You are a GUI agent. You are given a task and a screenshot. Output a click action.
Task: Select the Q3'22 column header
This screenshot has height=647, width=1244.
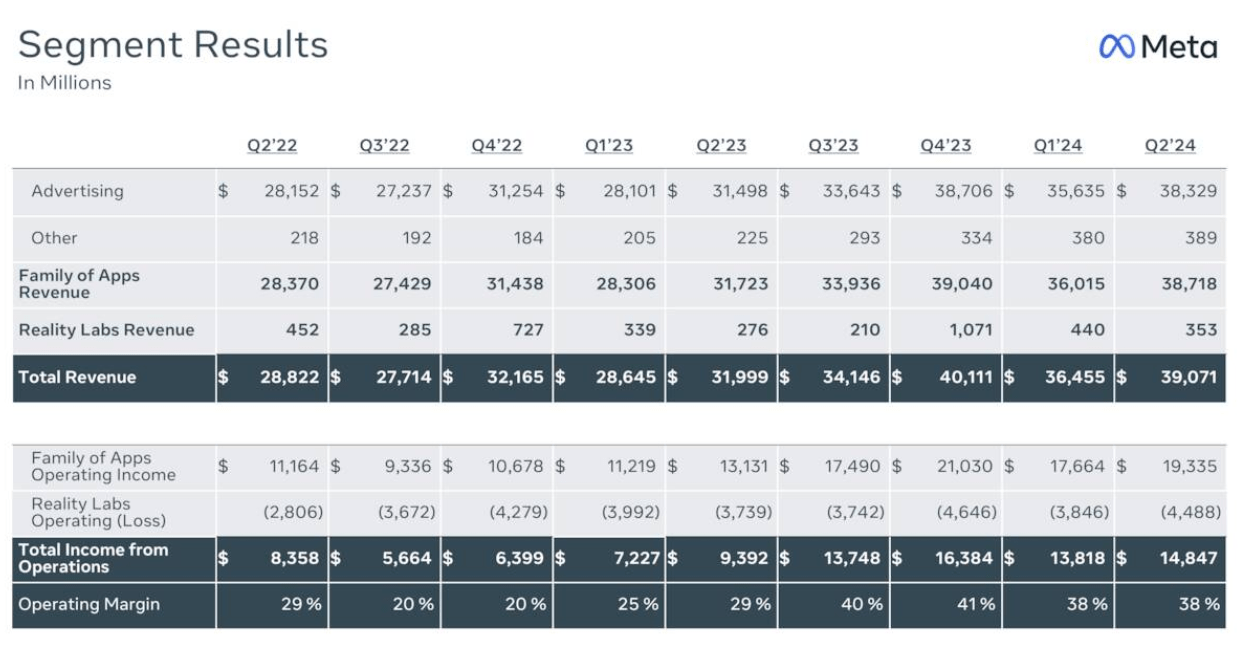pos(385,146)
